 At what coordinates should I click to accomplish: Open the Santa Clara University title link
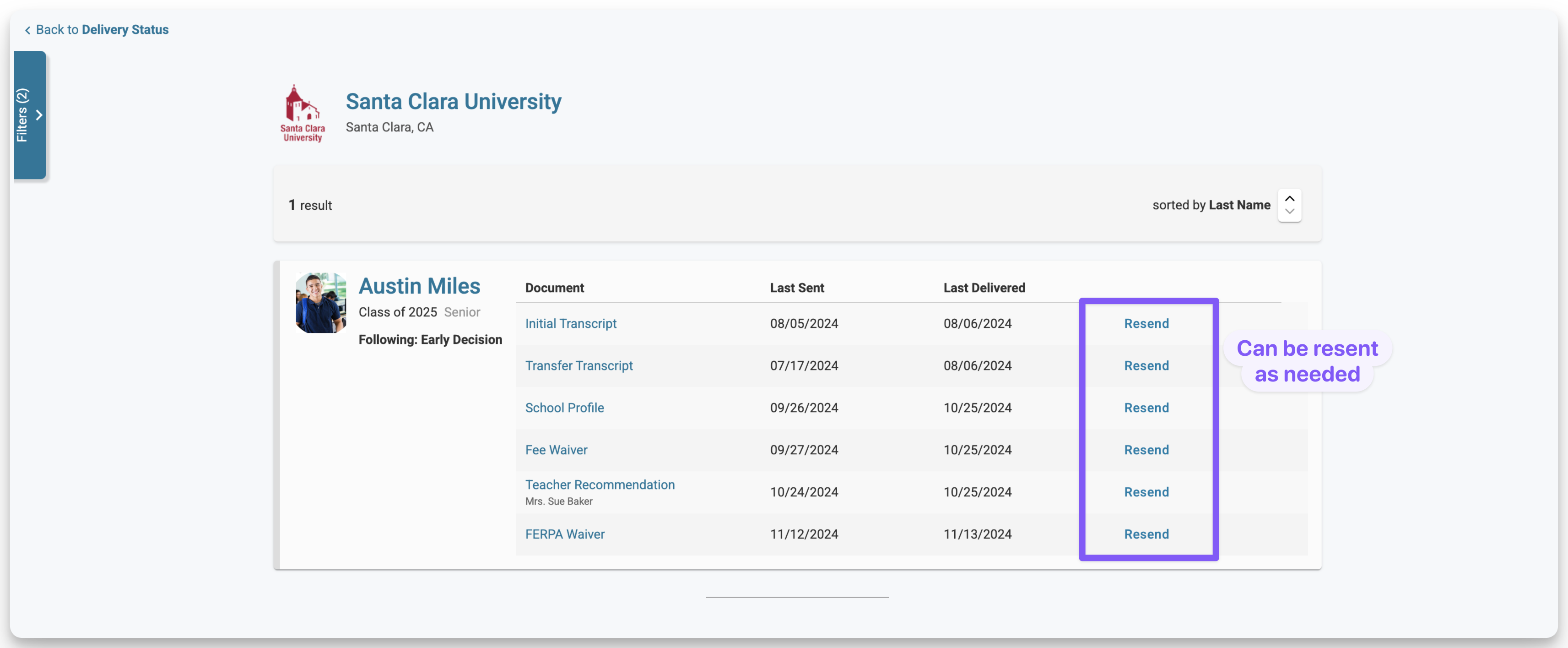454,101
